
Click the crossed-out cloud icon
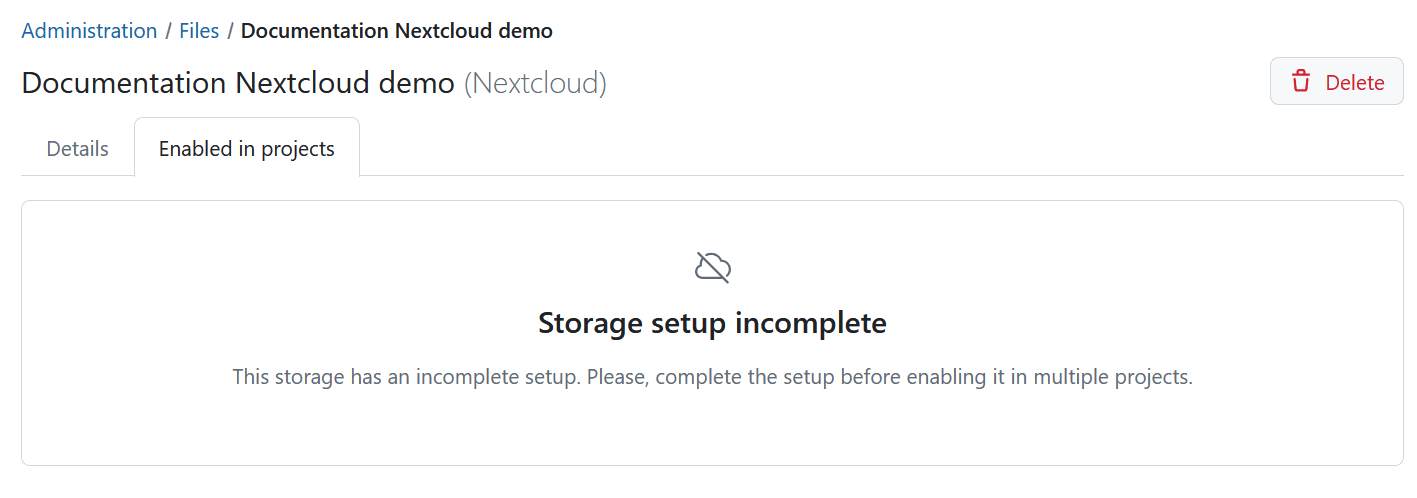click(712, 268)
